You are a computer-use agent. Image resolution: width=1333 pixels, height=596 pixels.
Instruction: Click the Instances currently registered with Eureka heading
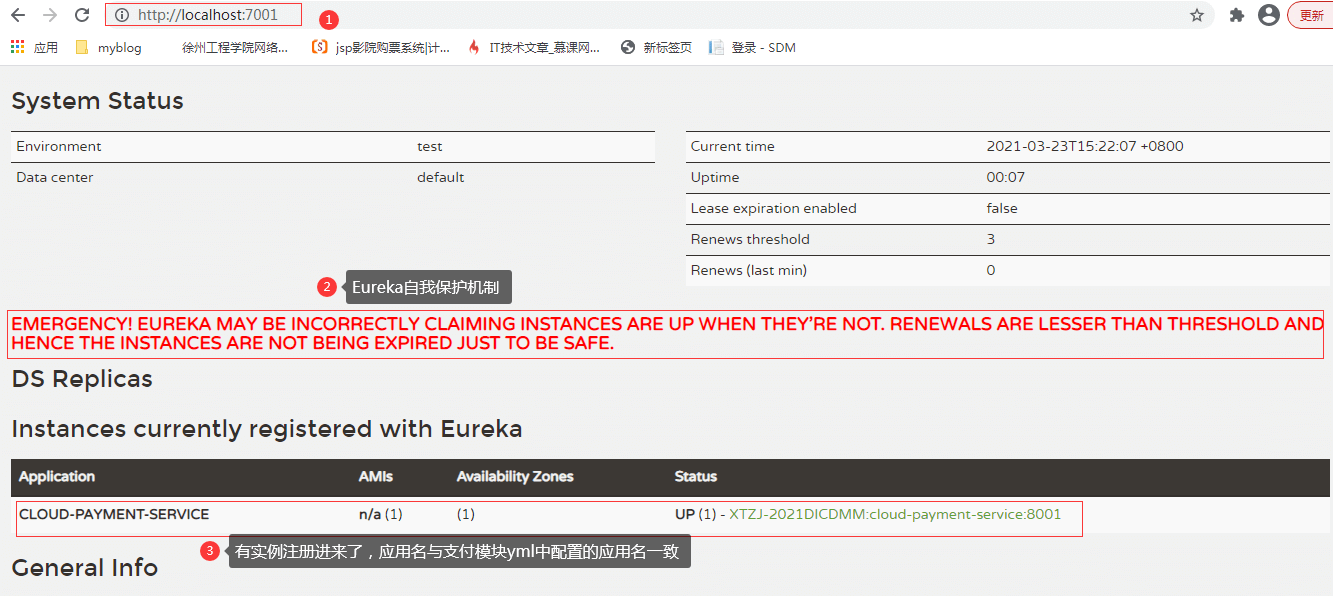tap(267, 429)
